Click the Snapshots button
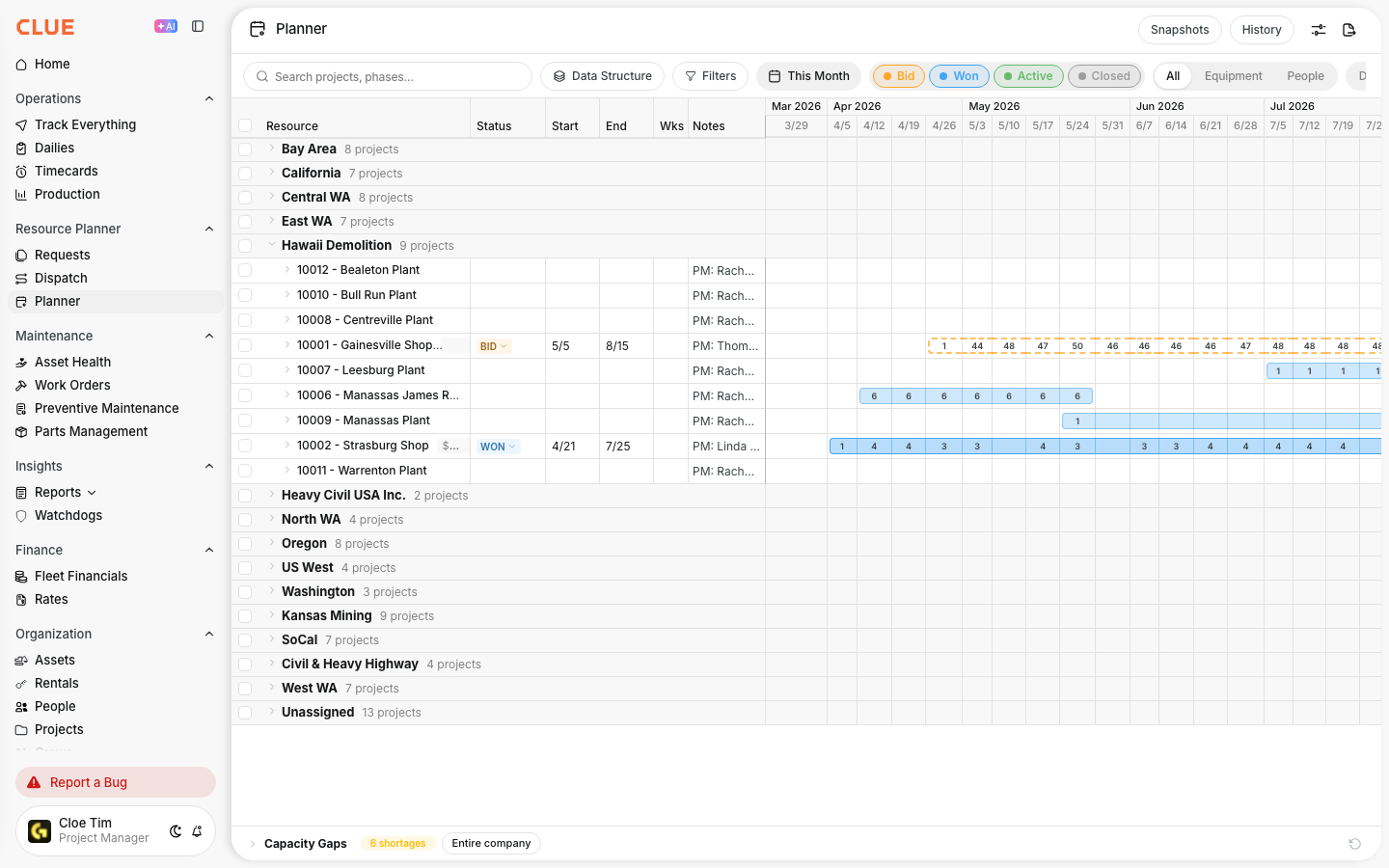The image size is (1389, 868). pyautogui.click(x=1180, y=30)
